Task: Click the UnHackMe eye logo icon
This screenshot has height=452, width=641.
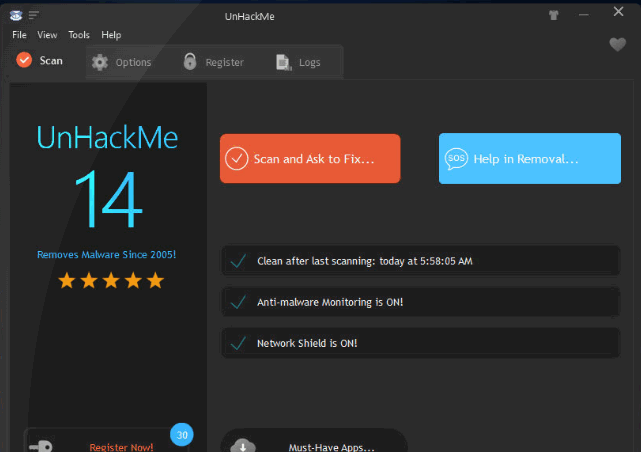Action: click(16, 16)
